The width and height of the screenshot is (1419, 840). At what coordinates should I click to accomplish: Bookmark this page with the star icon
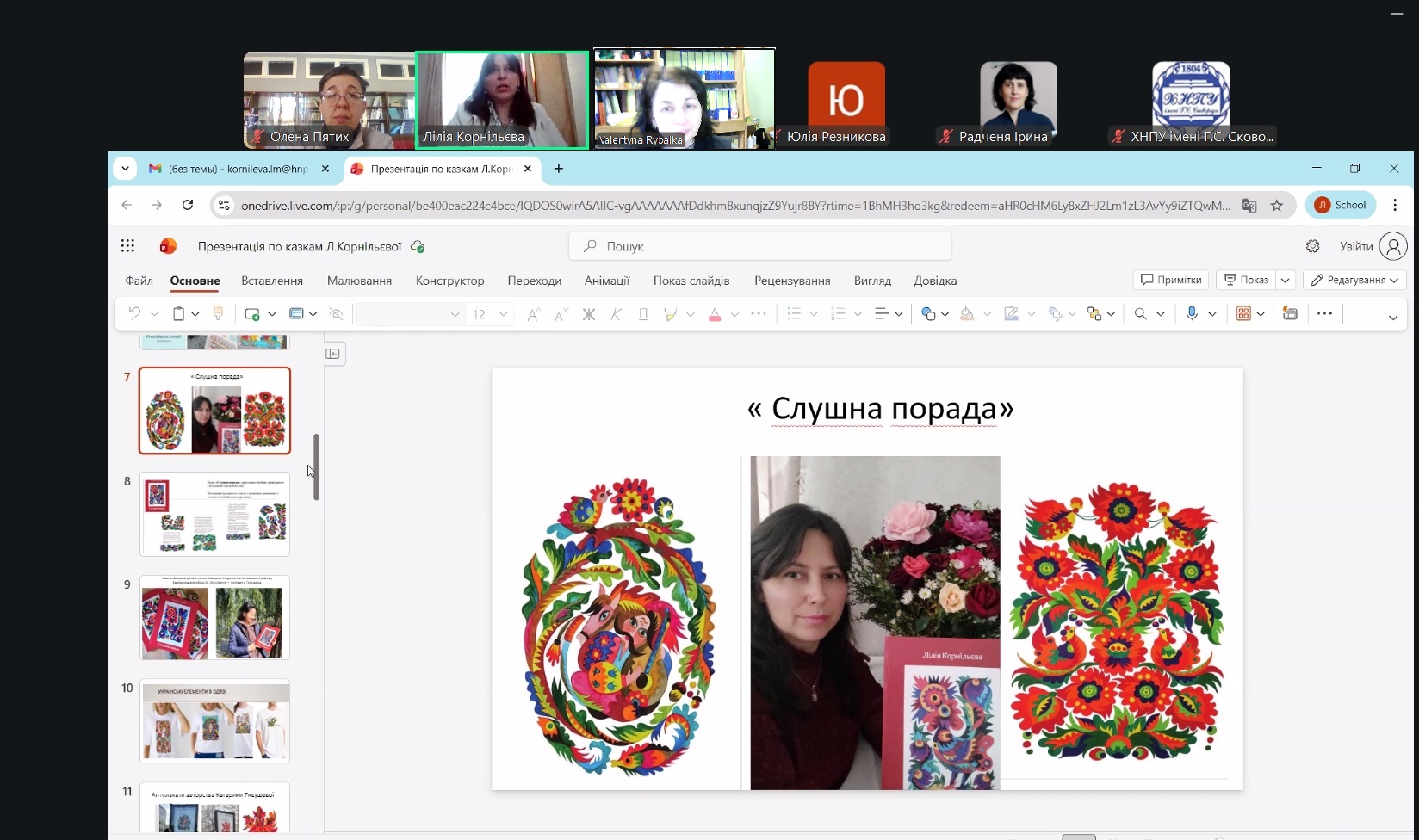tap(1277, 205)
